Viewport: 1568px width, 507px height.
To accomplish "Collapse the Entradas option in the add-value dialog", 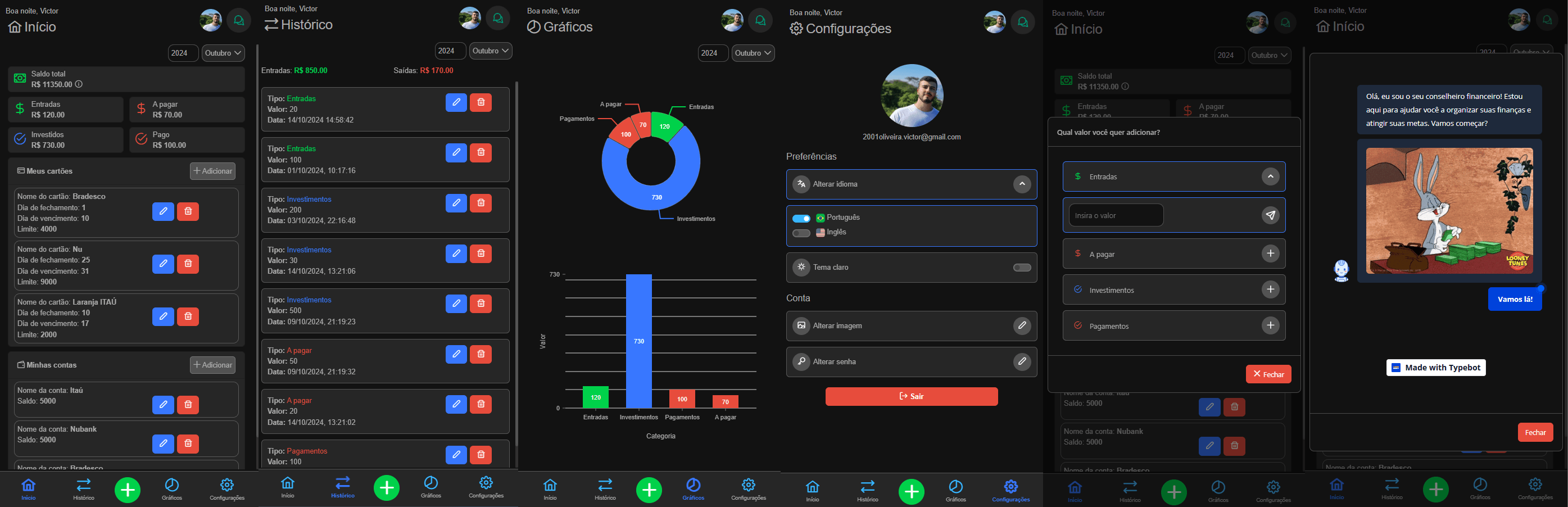I will pos(1270,176).
